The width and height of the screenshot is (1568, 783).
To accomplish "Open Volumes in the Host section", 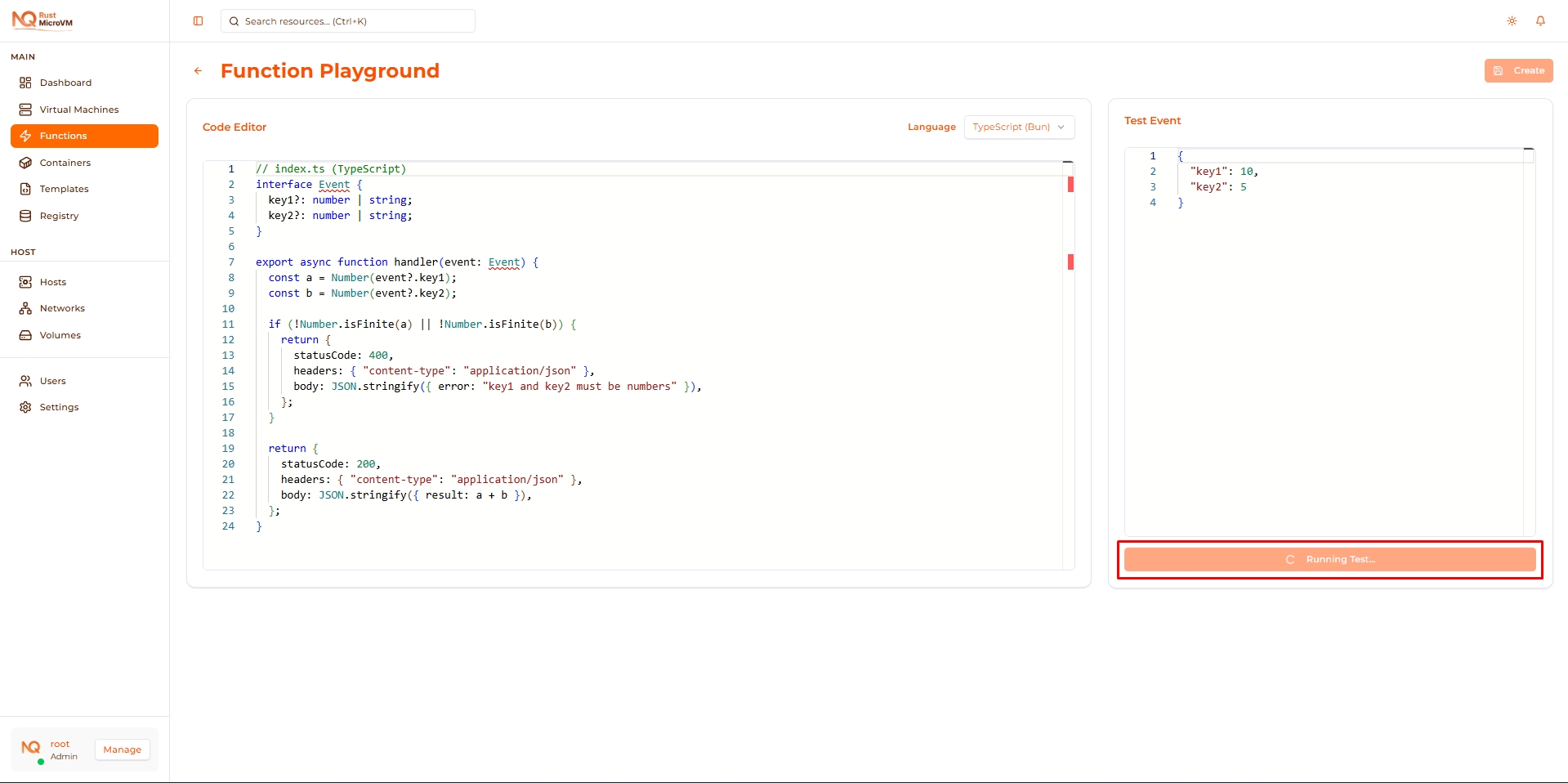I will tap(60, 335).
